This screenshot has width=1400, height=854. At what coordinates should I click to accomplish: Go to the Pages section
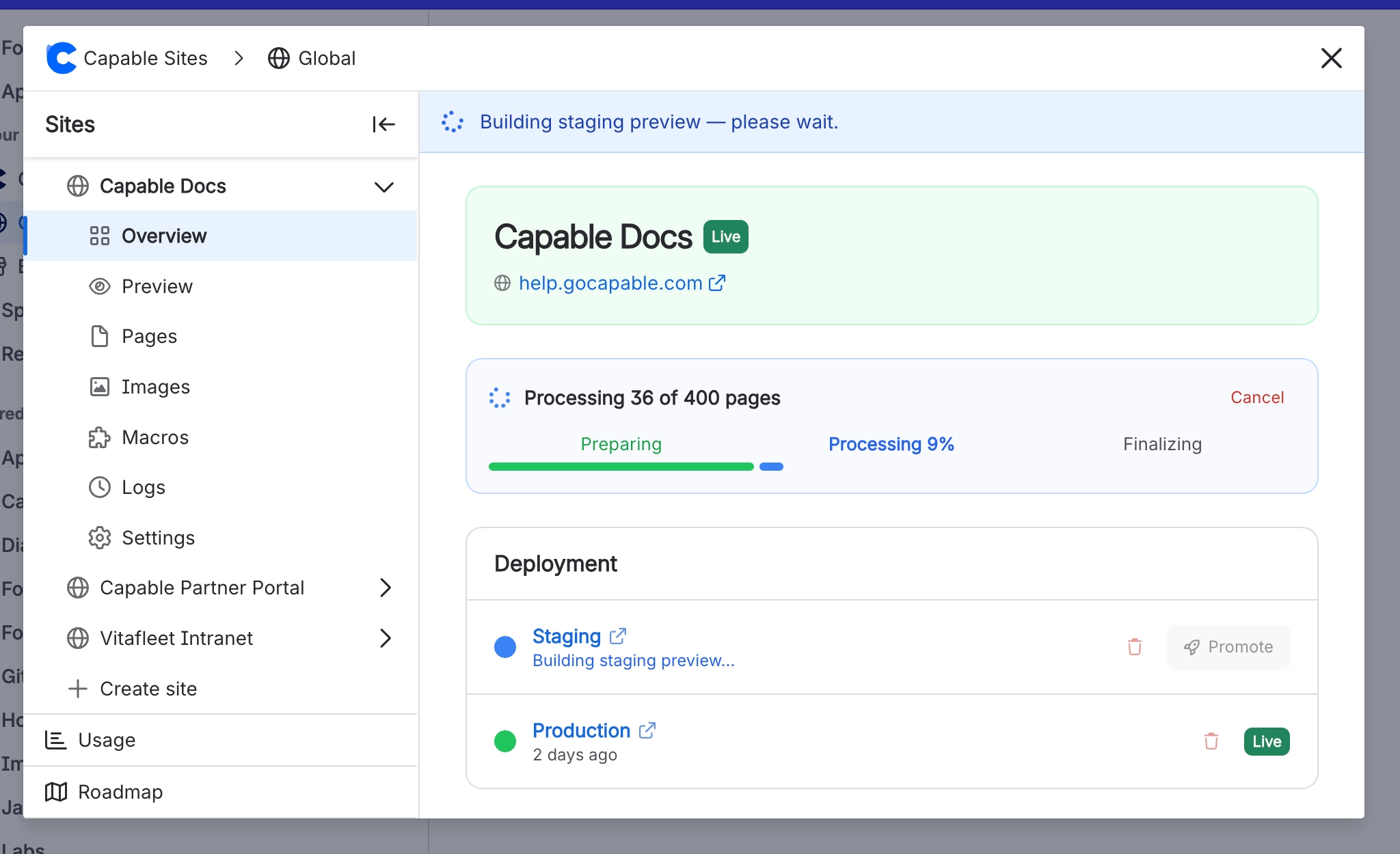coord(221,336)
